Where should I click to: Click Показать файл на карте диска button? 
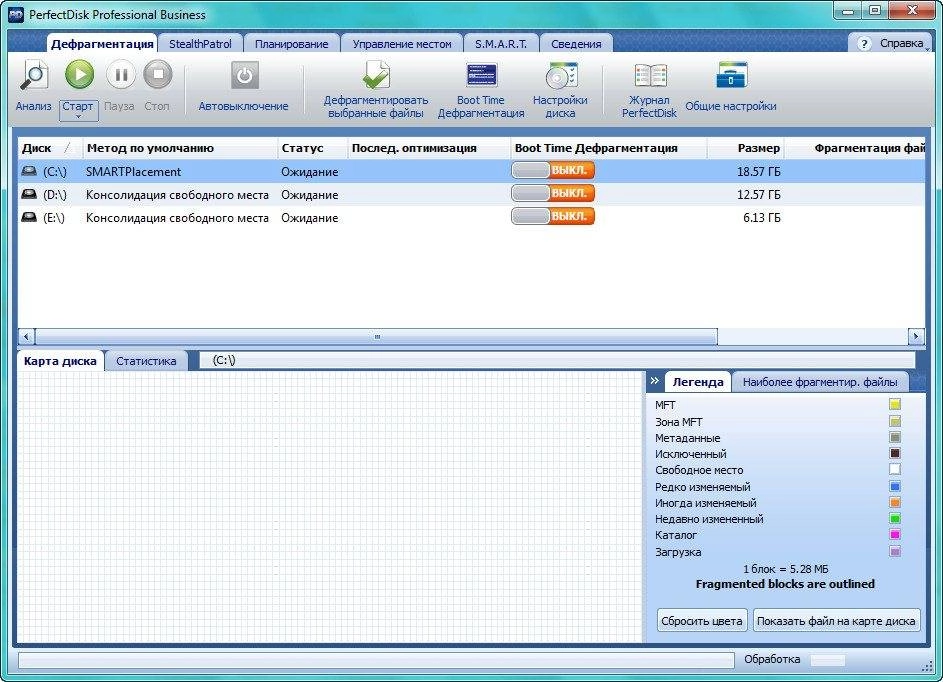pos(836,621)
